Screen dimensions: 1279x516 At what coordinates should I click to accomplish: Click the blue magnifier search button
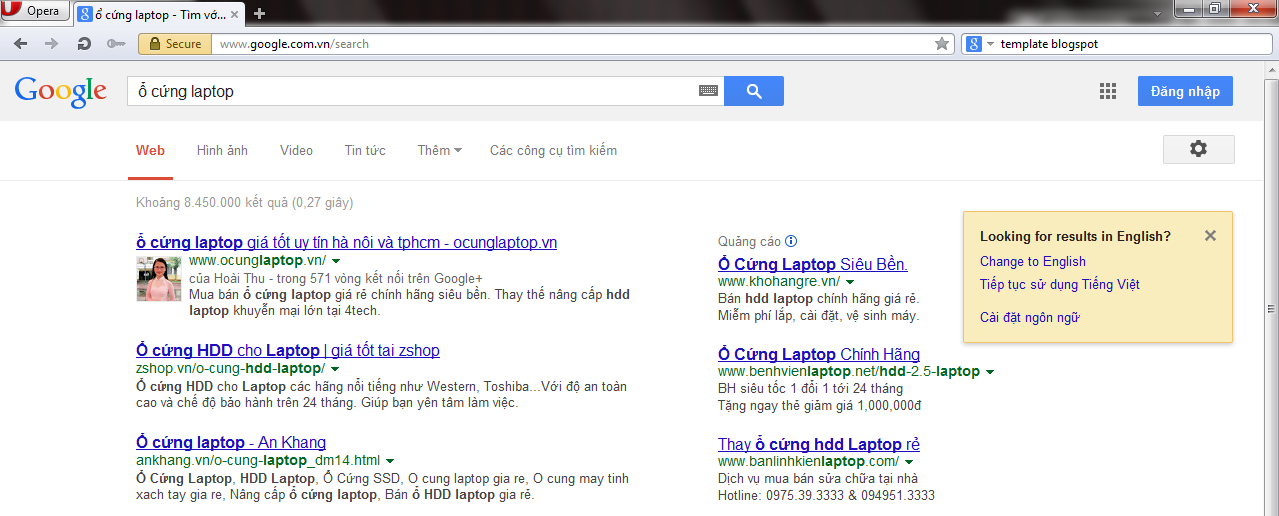coord(754,91)
